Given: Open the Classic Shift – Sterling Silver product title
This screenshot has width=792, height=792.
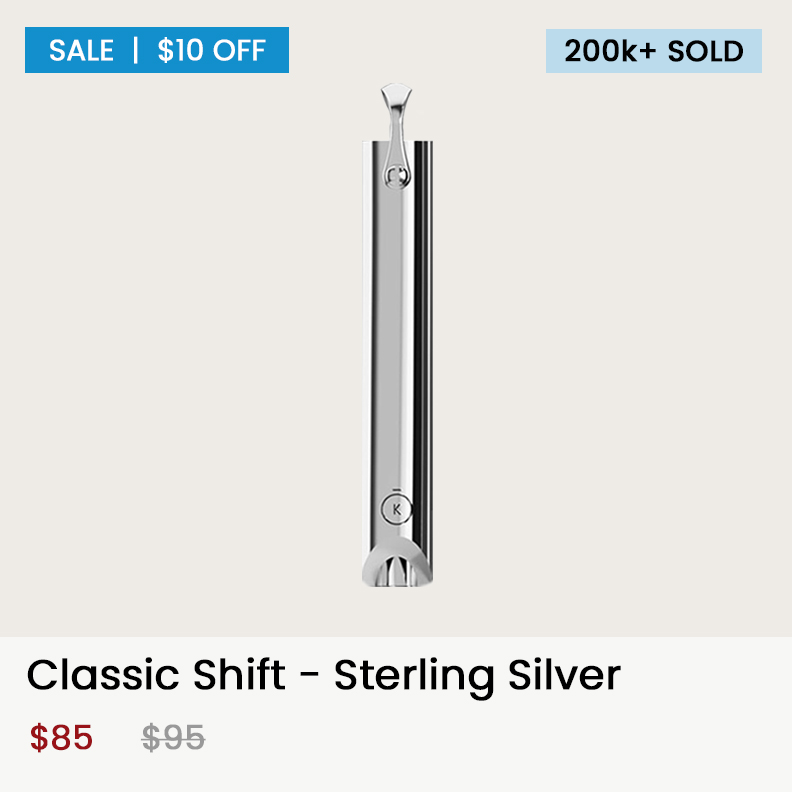Looking at the screenshot, I should pos(323,675).
